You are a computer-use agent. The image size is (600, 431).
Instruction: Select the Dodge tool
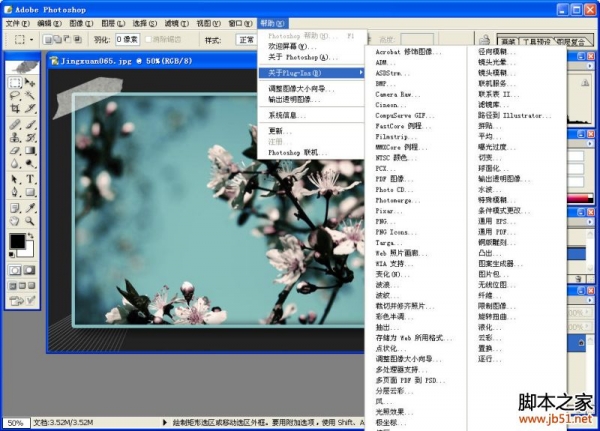pos(30,163)
